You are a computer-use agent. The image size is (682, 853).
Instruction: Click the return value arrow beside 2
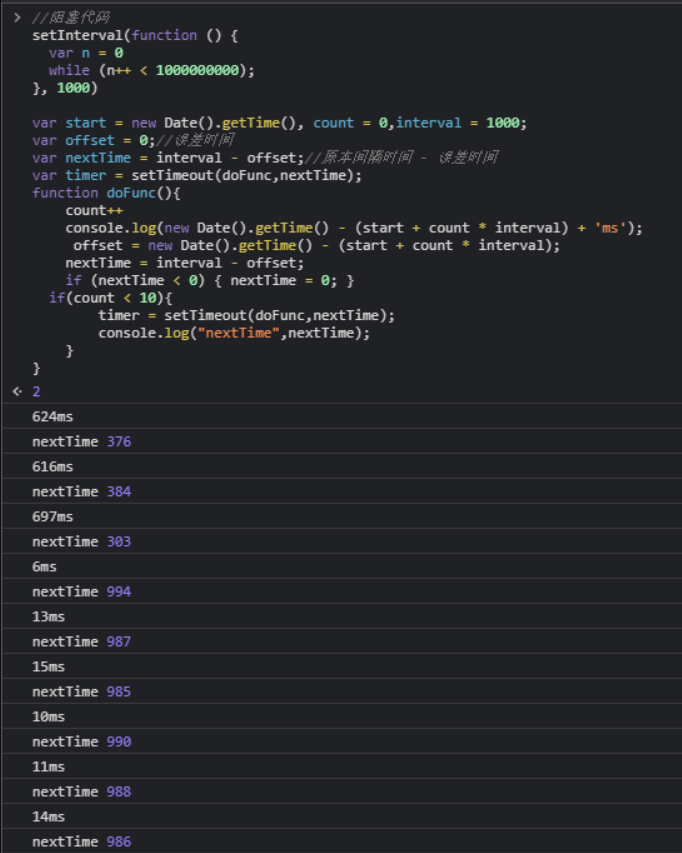(17, 391)
